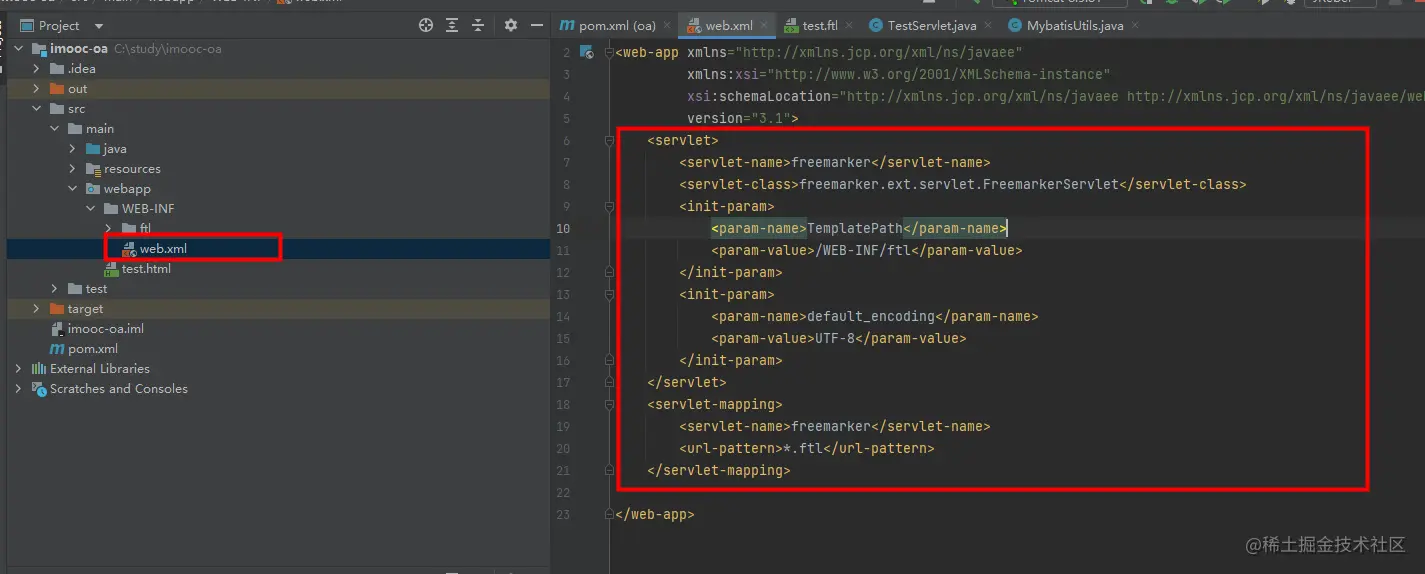
Task: Click the Collapse All icon in Project panel
Action: (x=478, y=25)
